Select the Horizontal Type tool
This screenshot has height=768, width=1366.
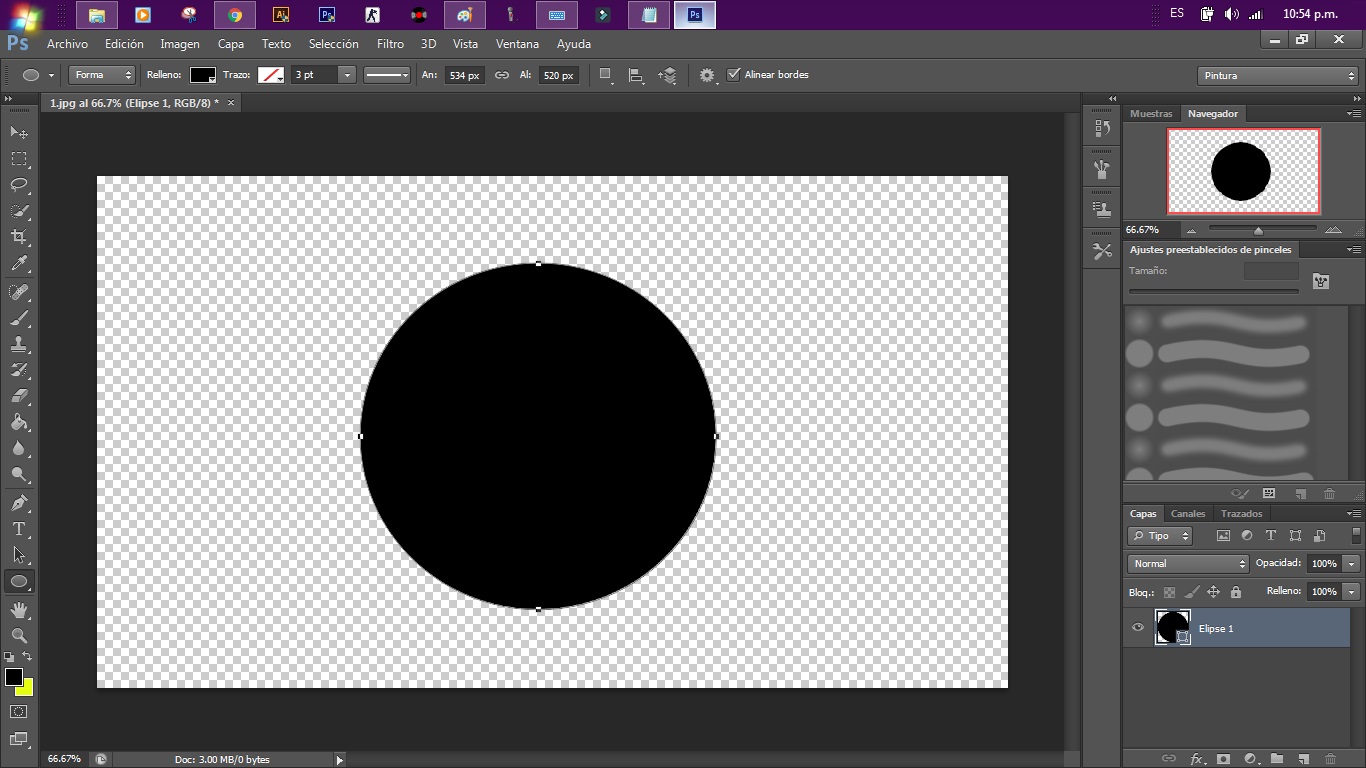19,528
